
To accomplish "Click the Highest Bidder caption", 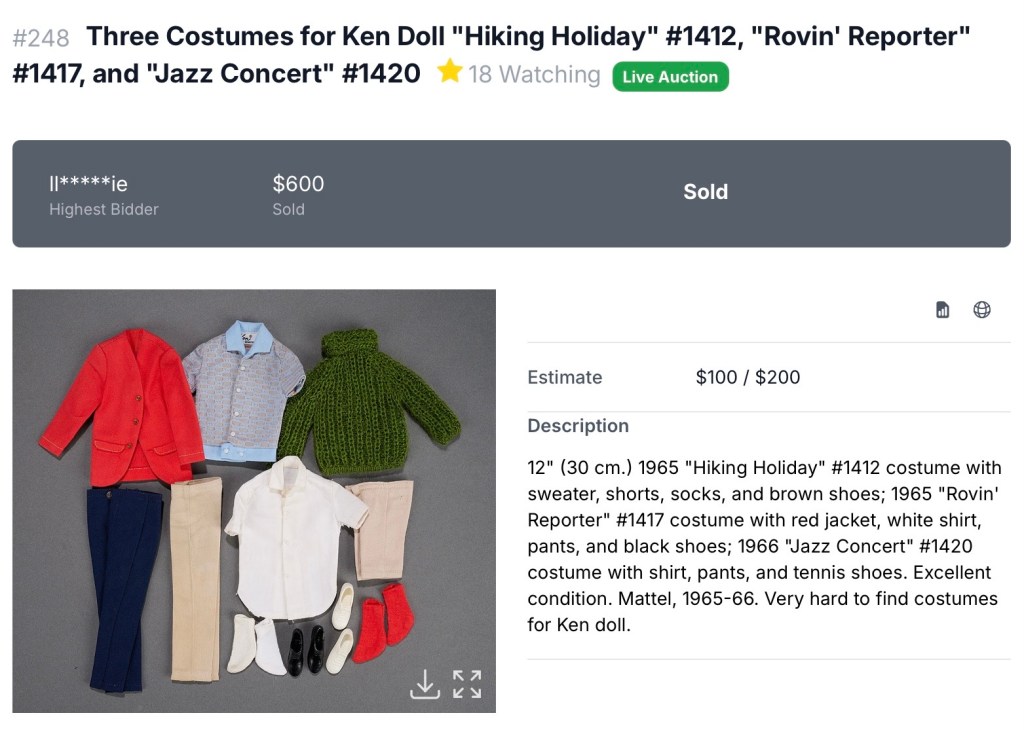I will (x=104, y=210).
